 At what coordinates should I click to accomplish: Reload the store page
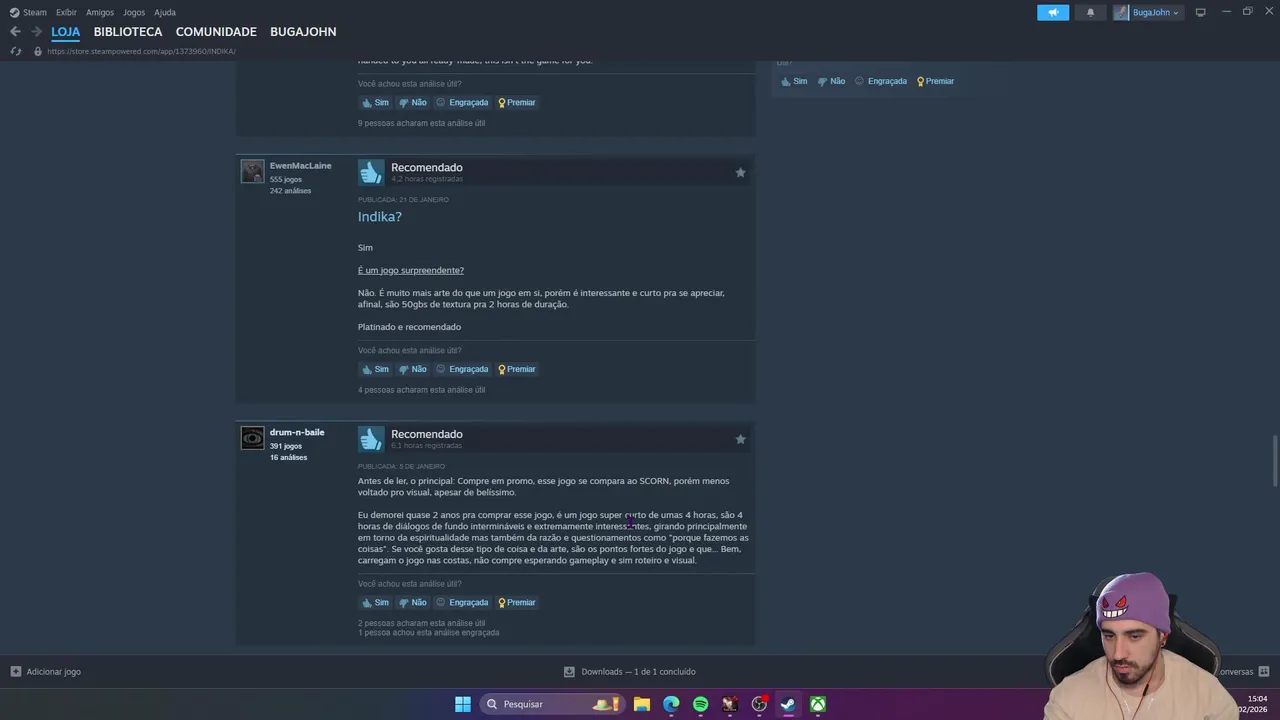coord(15,51)
